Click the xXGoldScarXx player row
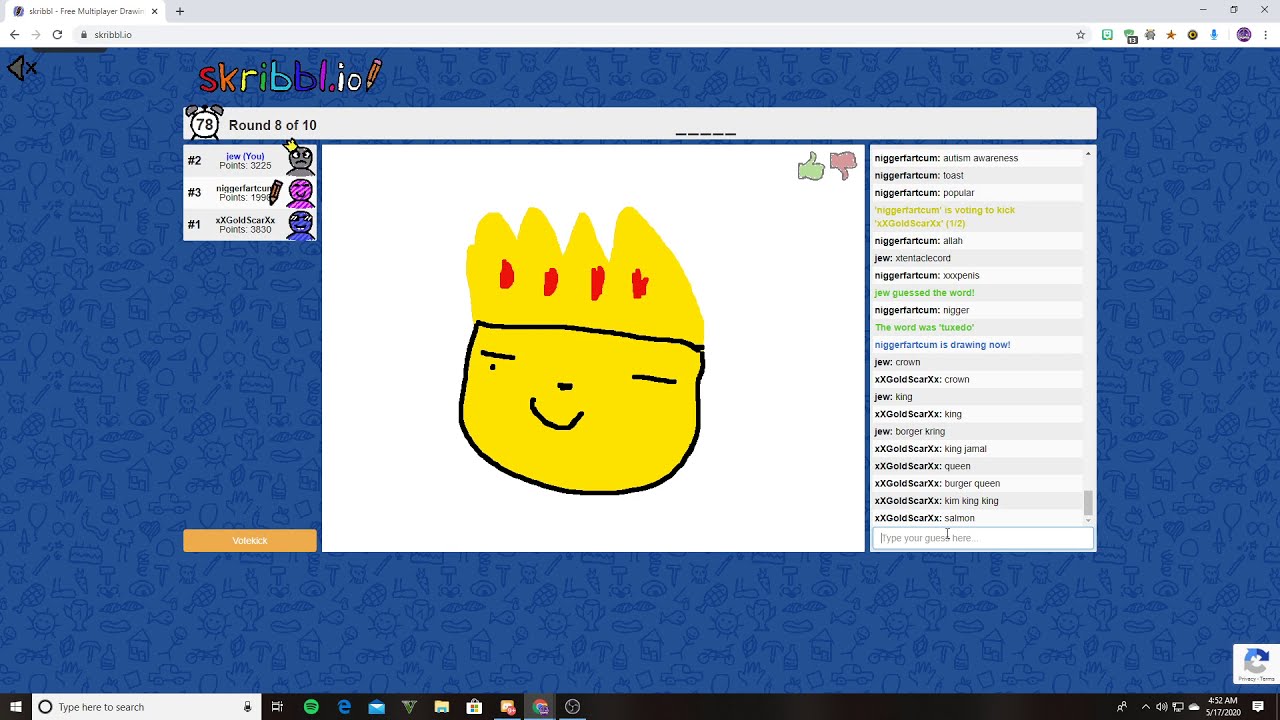1280x720 pixels. coord(250,224)
